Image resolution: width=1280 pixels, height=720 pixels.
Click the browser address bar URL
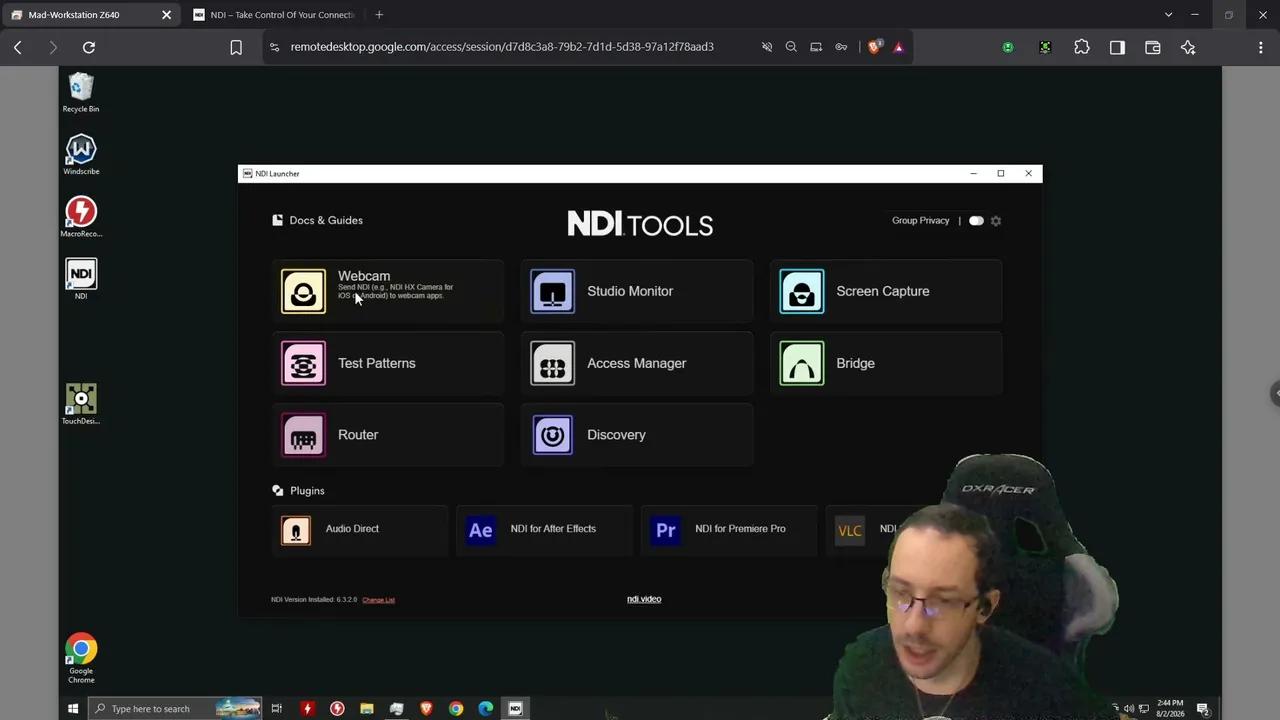pos(502,47)
